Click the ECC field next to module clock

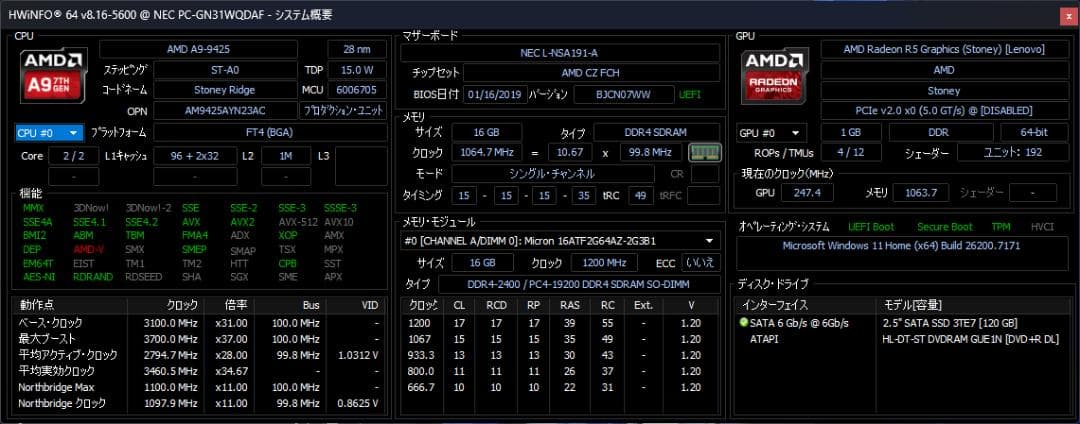(x=700, y=263)
